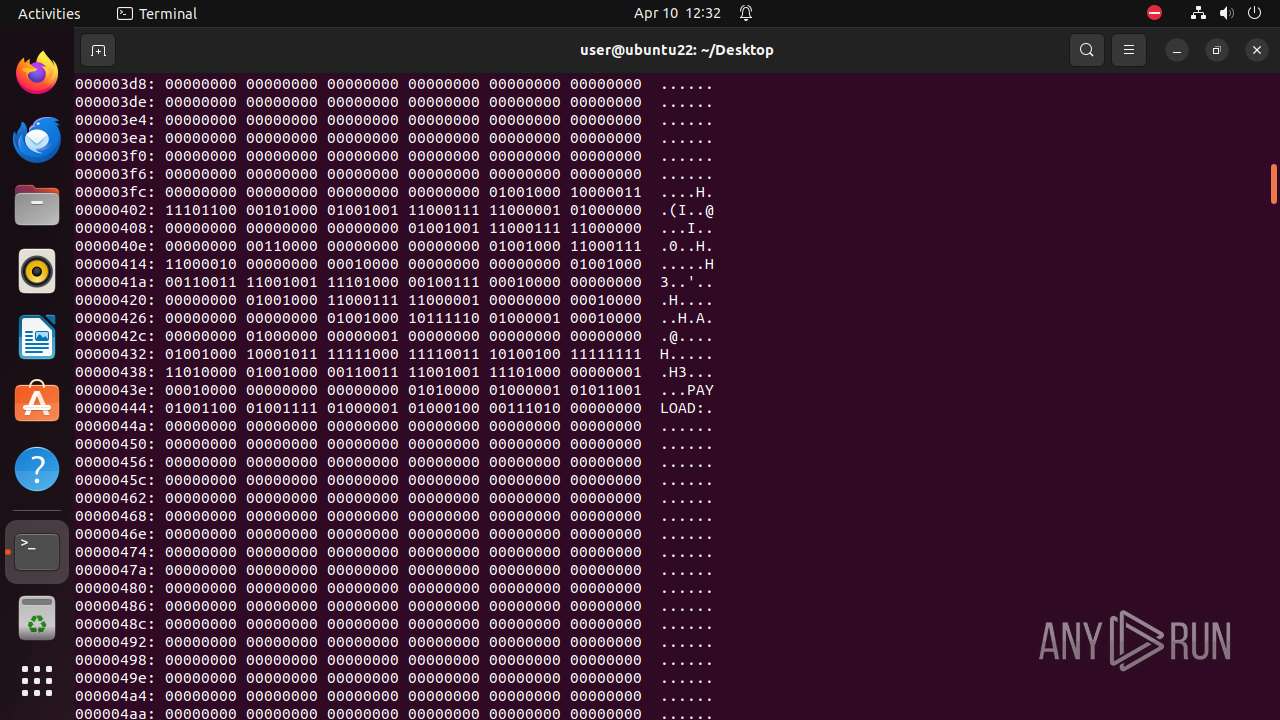The image size is (1280, 720).
Task: Open the Help icon in dock
Action: pyautogui.click(x=37, y=468)
